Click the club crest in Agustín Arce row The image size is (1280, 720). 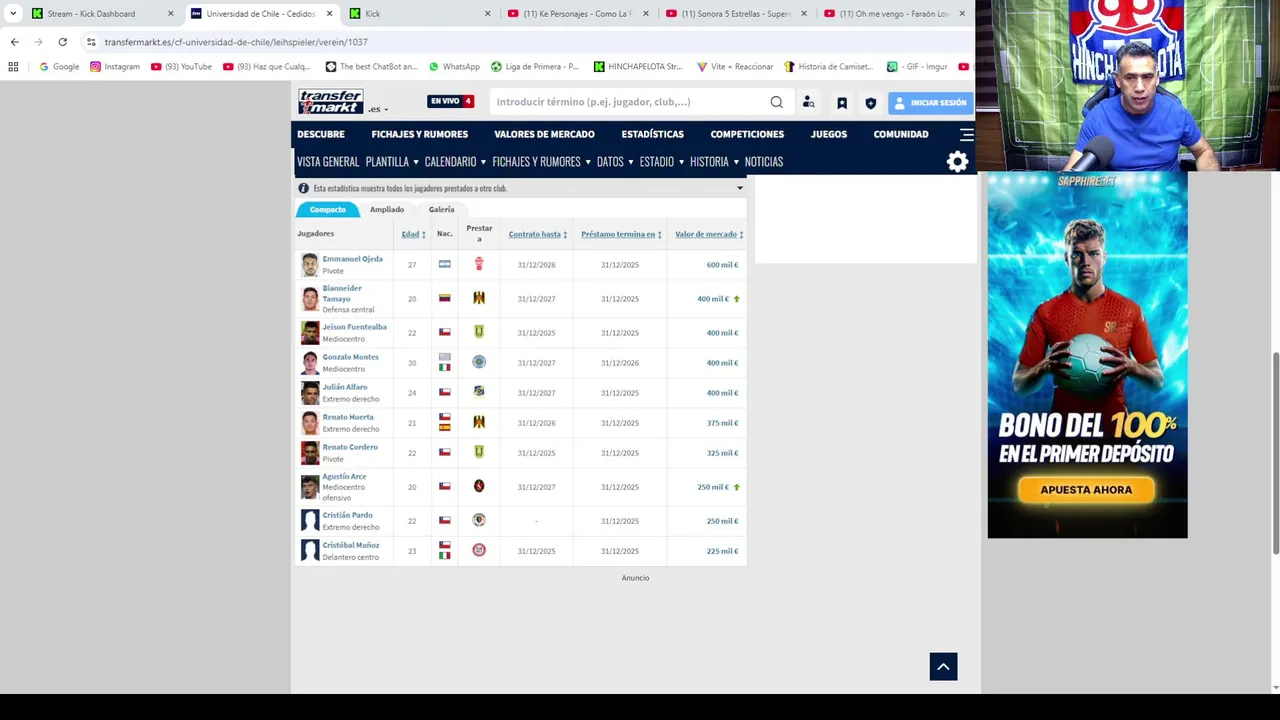pos(479,486)
